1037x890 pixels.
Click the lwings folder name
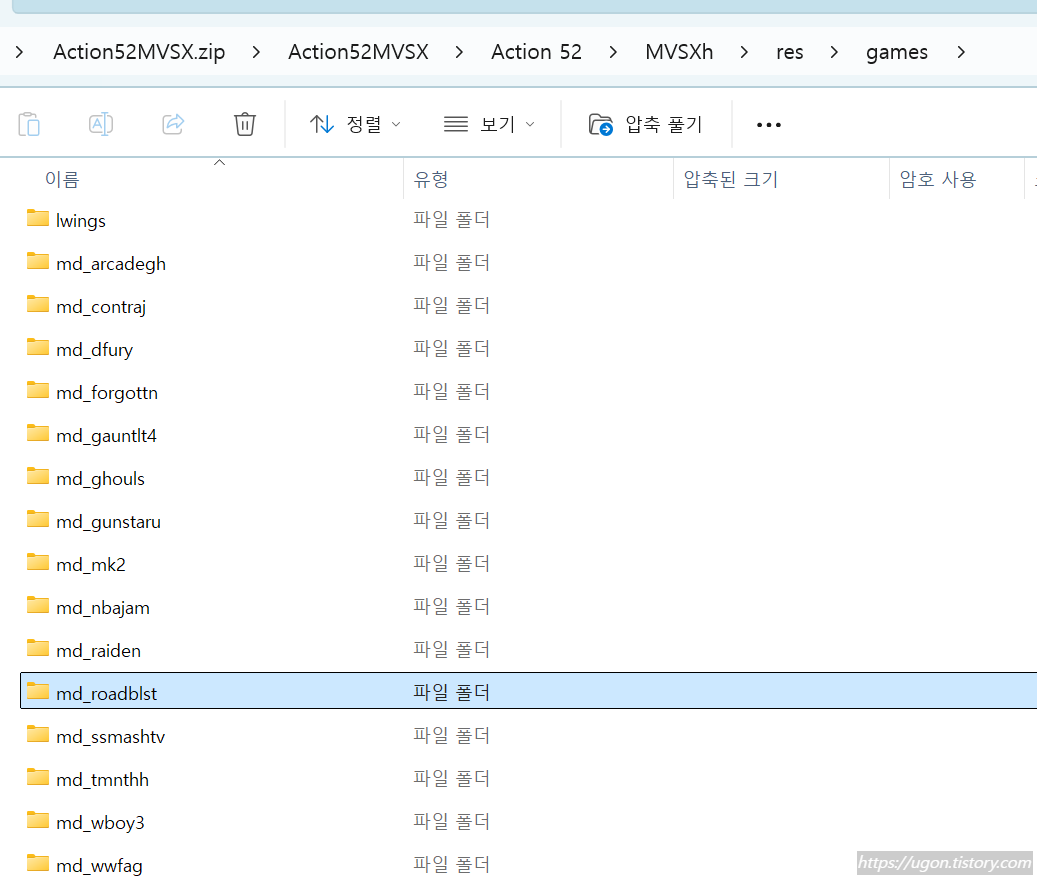click(x=81, y=221)
